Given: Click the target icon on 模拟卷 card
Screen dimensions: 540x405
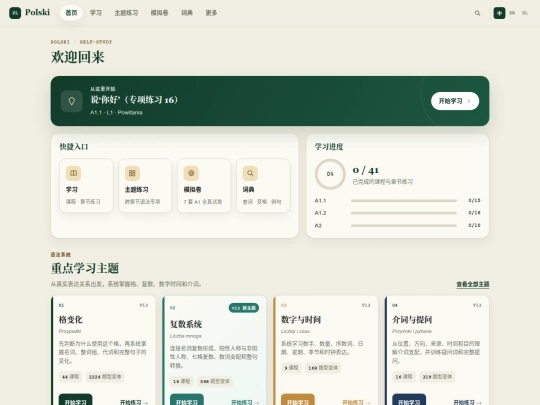Looking at the screenshot, I should point(191,173).
